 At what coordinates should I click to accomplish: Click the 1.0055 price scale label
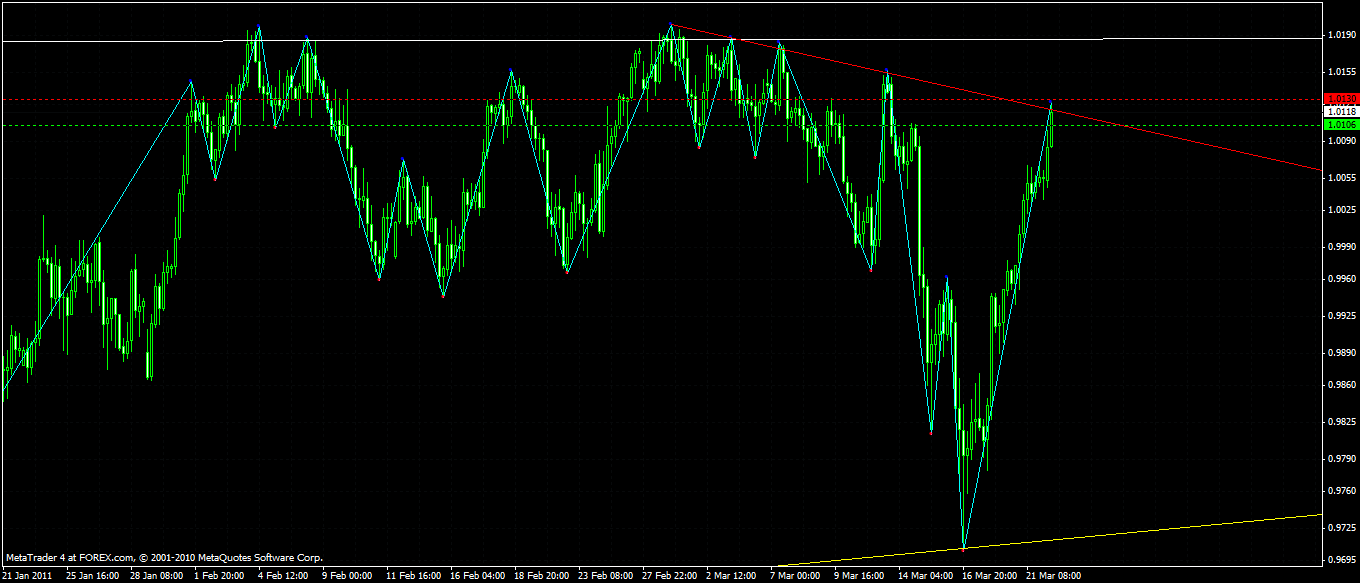click(x=1341, y=177)
